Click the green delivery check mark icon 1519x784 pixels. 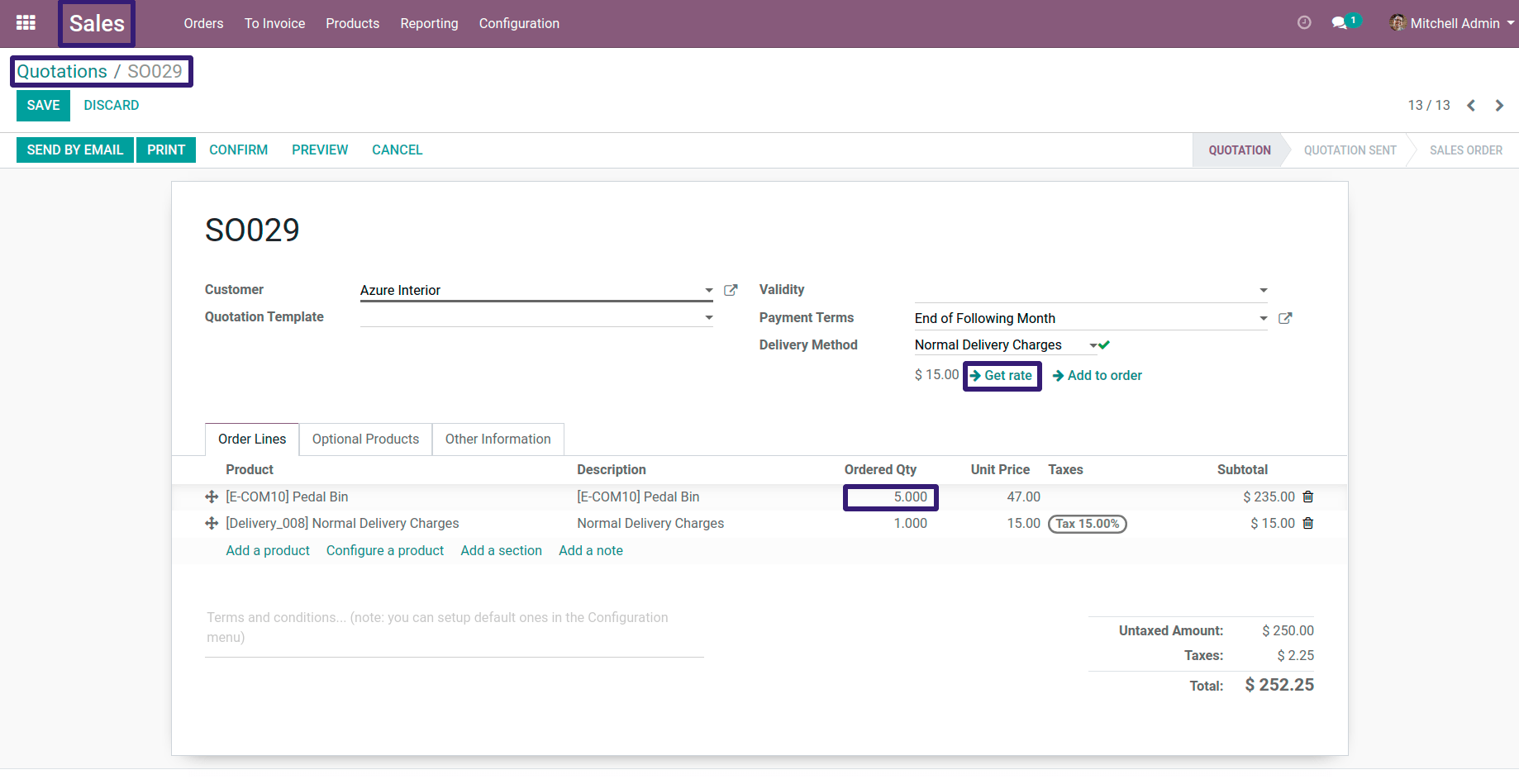[1104, 345]
